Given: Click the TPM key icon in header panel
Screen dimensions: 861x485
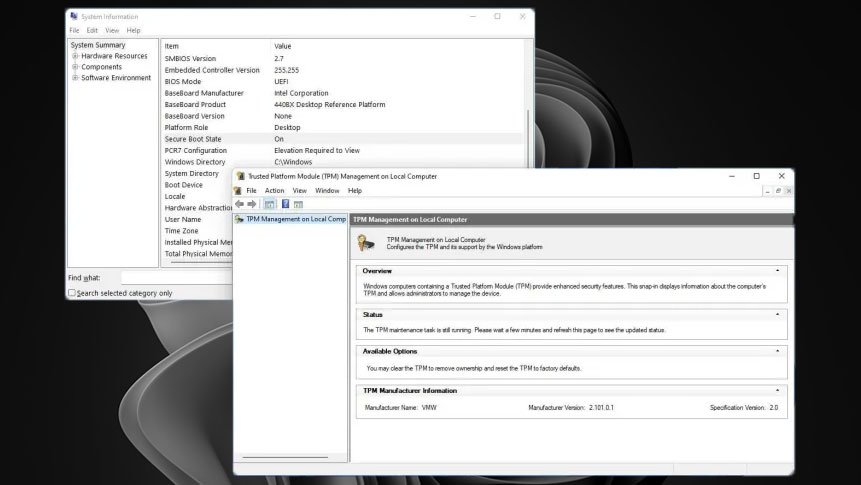Looking at the screenshot, I should (x=367, y=241).
